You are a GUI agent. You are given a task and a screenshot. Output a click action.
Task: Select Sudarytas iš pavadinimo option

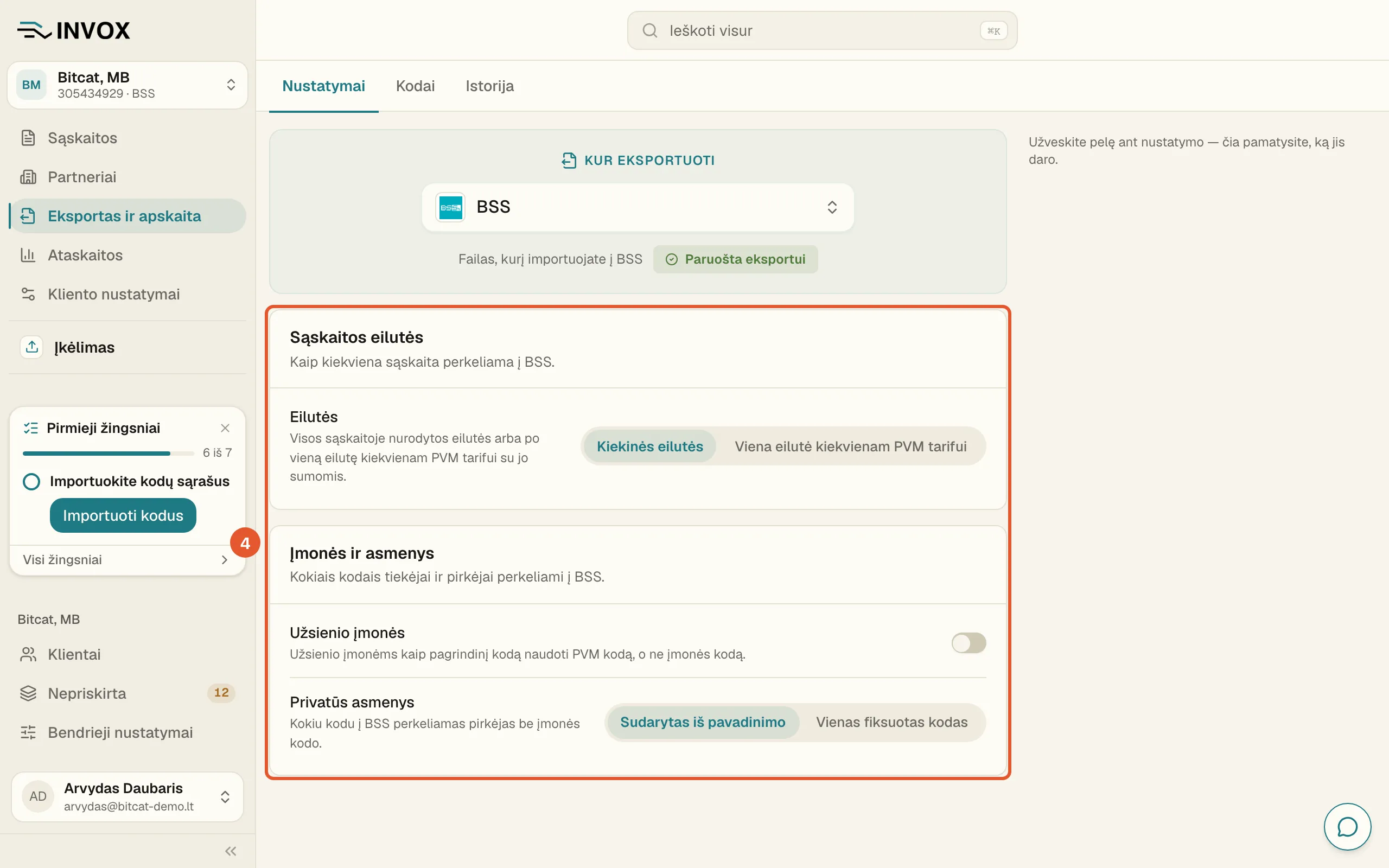coord(703,722)
